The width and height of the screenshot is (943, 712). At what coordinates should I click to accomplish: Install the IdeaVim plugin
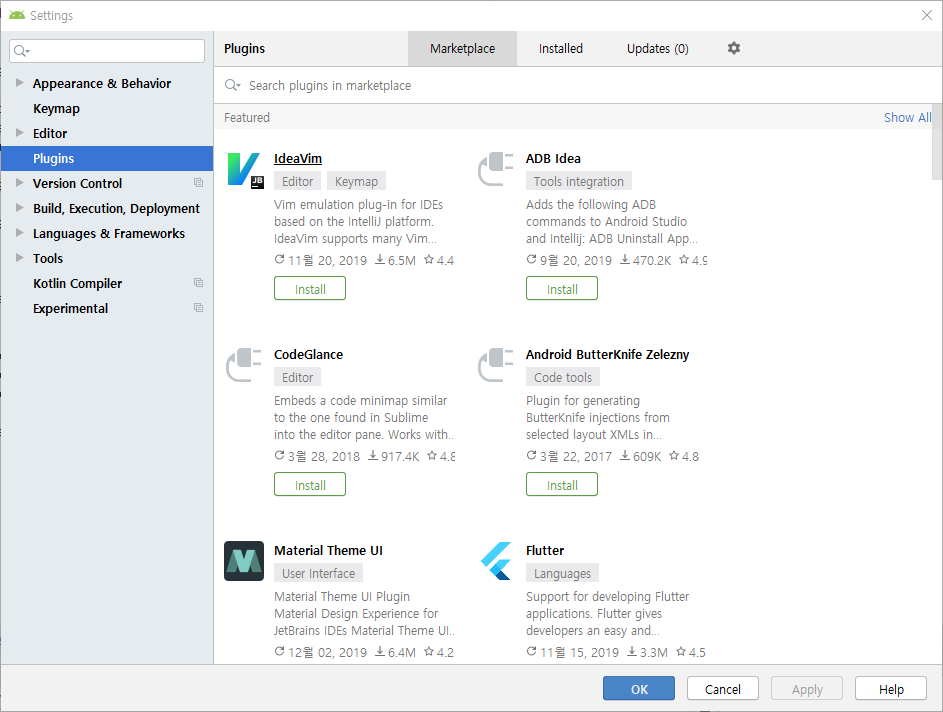click(x=310, y=289)
